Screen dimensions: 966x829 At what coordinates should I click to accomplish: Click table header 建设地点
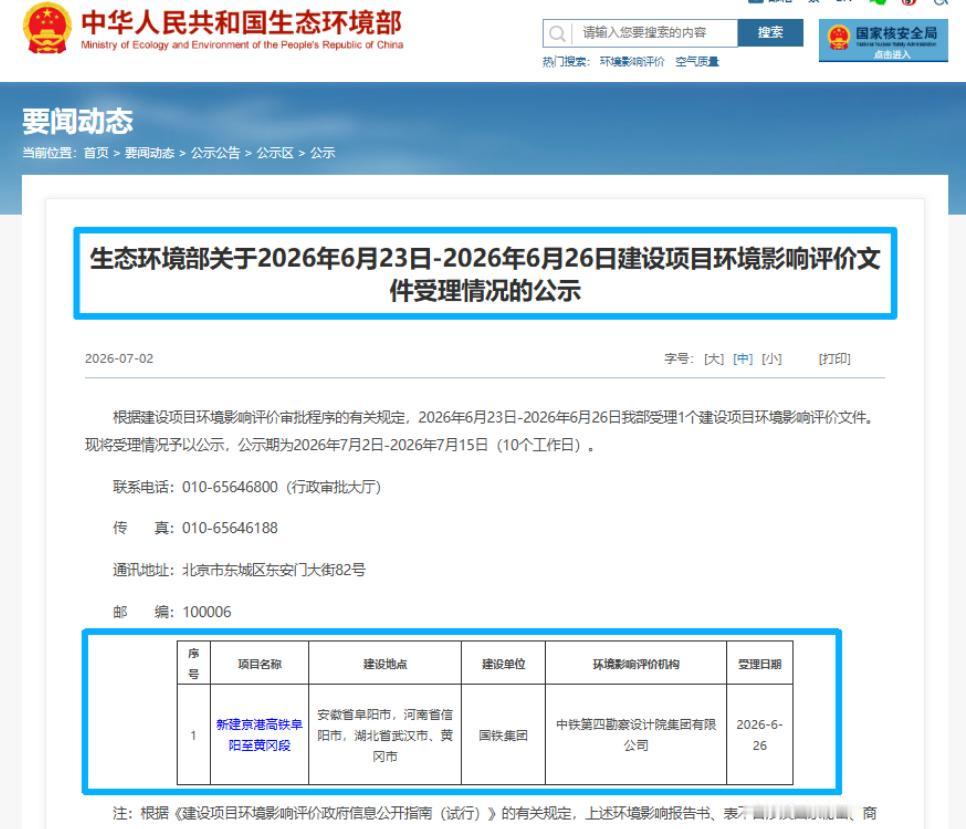[385, 664]
